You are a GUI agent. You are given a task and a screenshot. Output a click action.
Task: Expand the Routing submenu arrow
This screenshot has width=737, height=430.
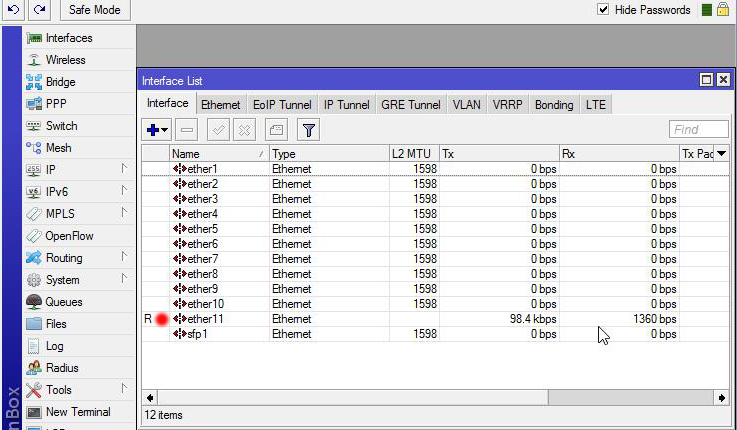(124, 256)
